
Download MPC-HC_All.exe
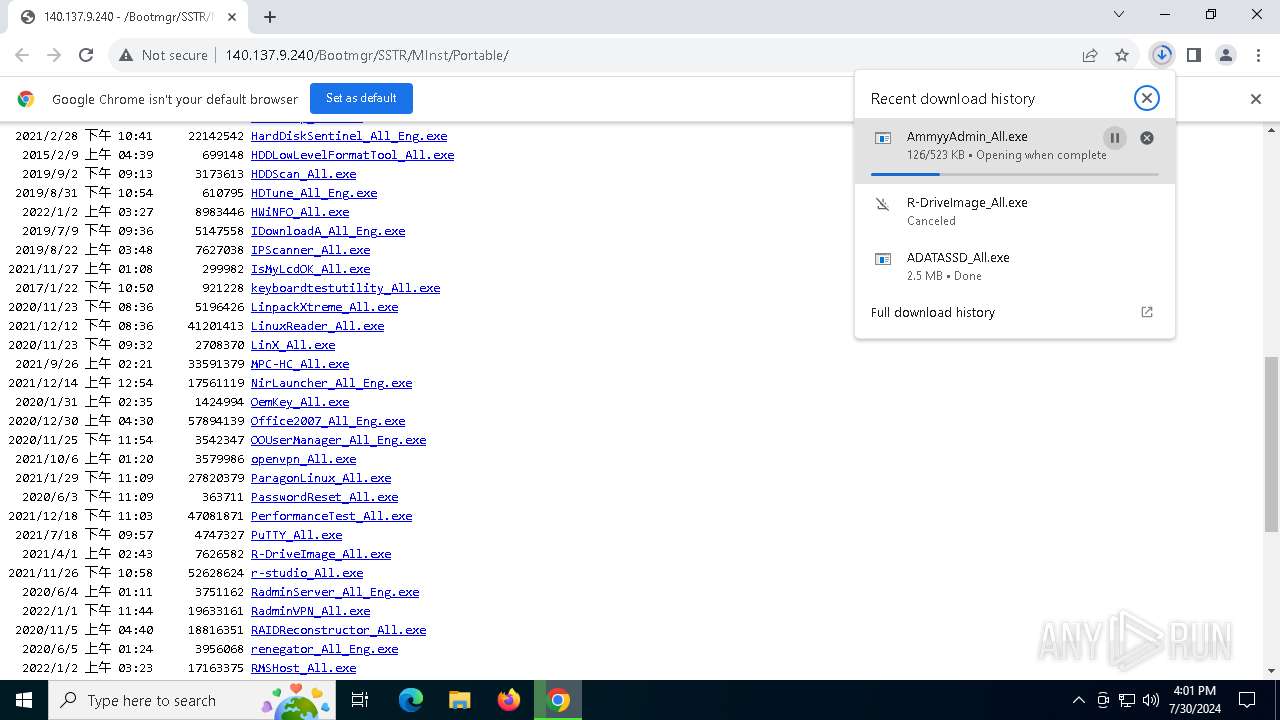click(x=300, y=364)
